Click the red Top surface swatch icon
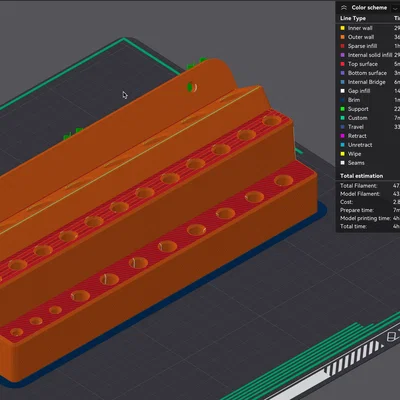The height and width of the screenshot is (400, 400). point(342,64)
